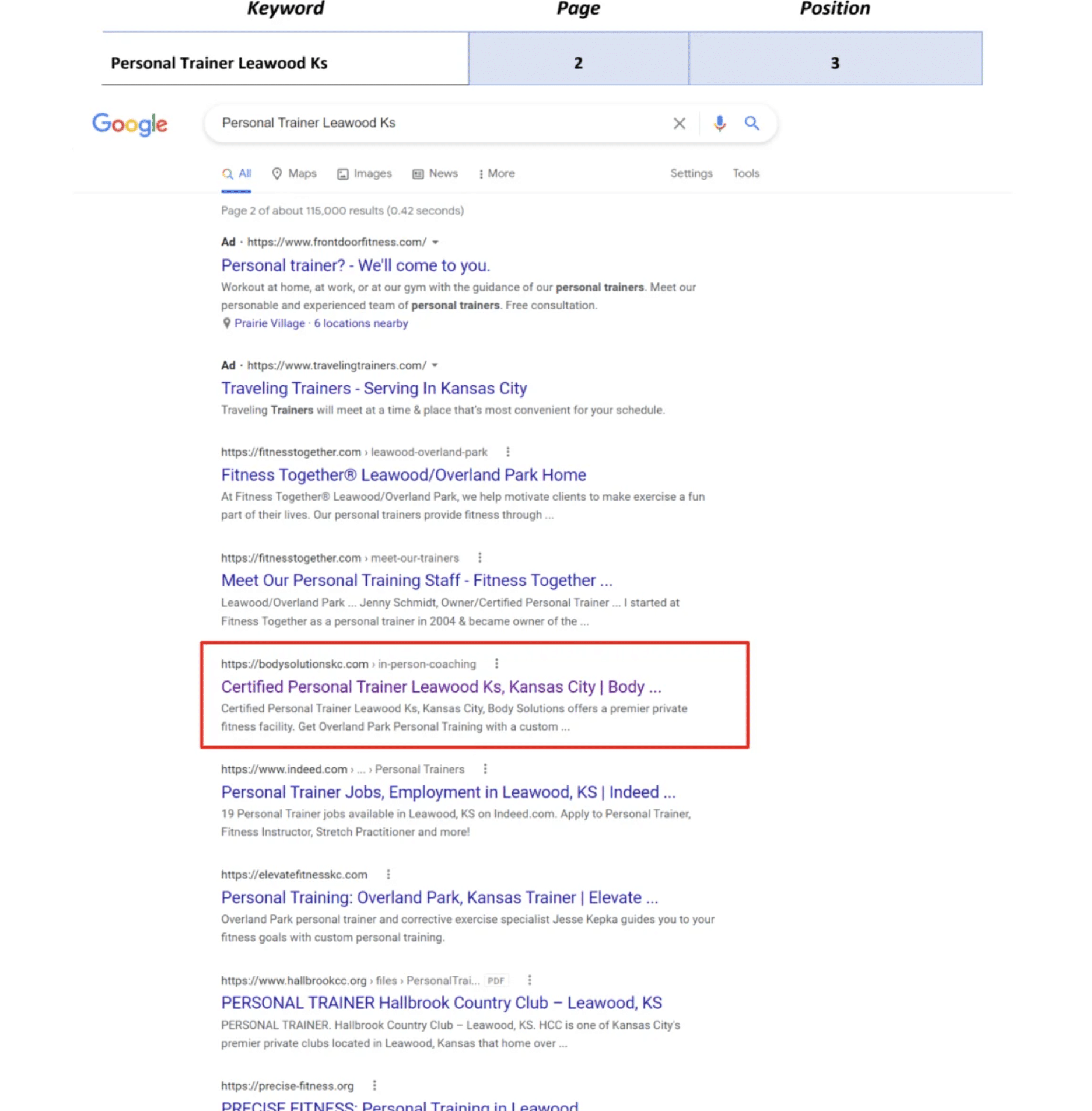
Task: Click the Keyword column header
Action: [x=285, y=8]
